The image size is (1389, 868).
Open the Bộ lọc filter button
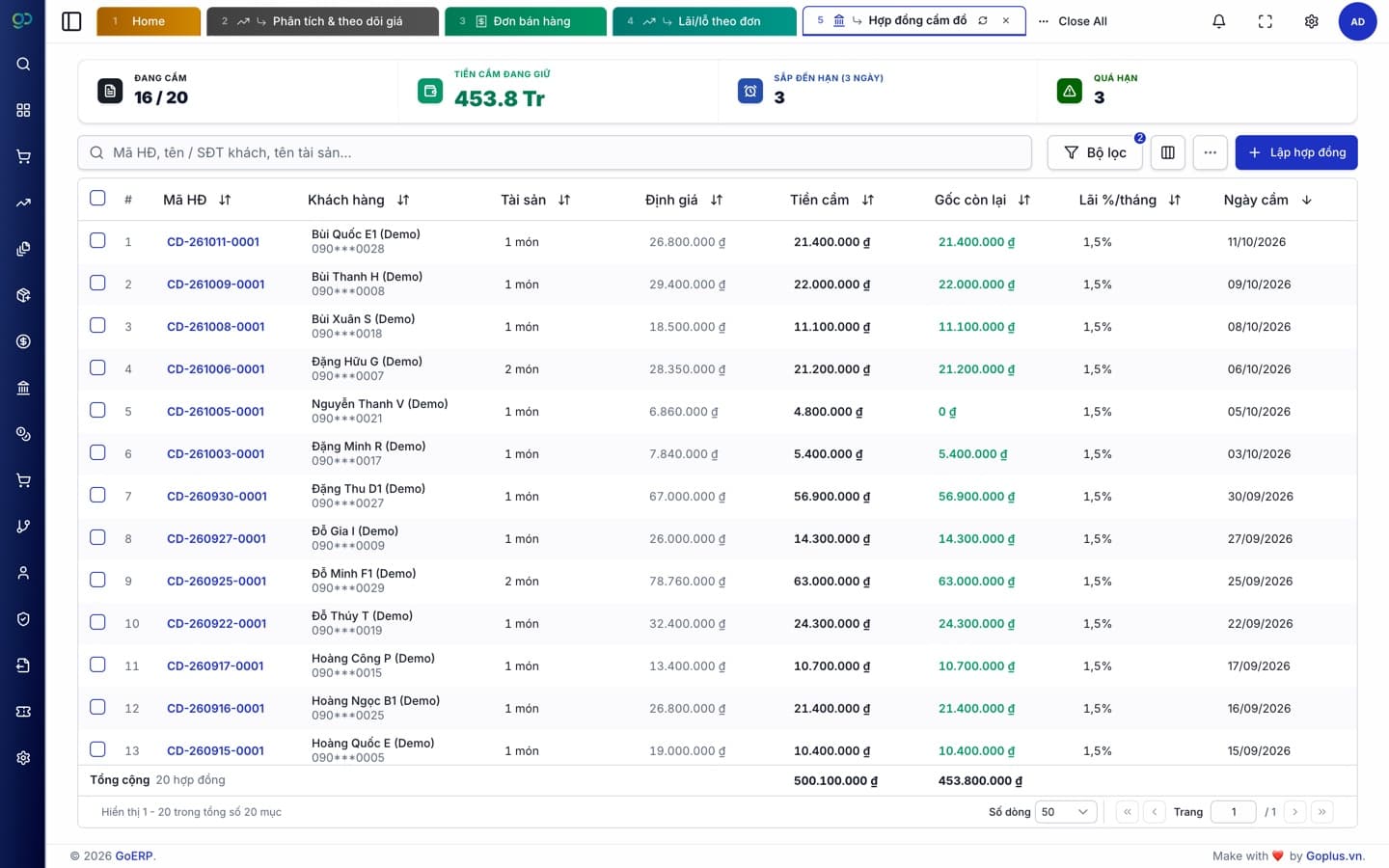[x=1095, y=152]
